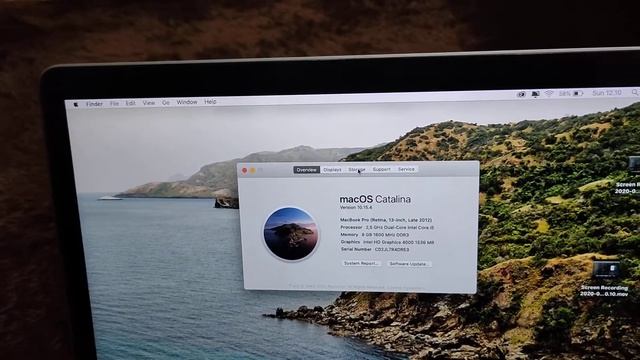Open the Help menu
This screenshot has width=640, height=360.
click(x=210, y=102)
